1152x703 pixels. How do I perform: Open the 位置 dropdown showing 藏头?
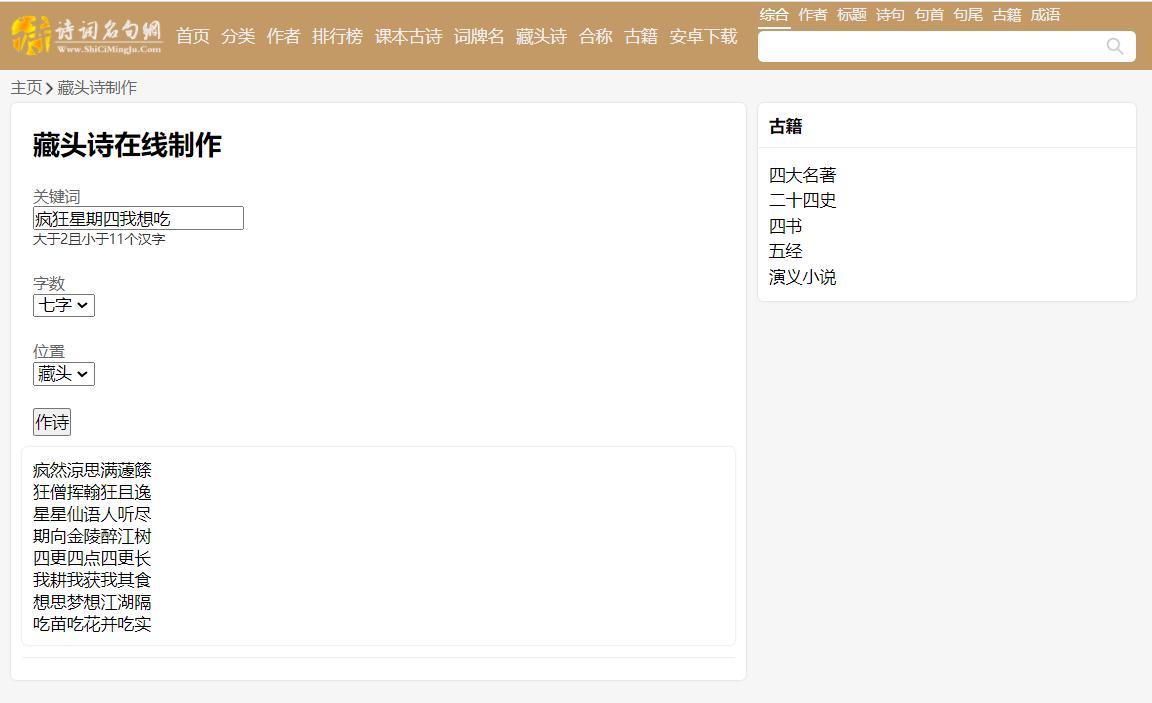[63, 373]
